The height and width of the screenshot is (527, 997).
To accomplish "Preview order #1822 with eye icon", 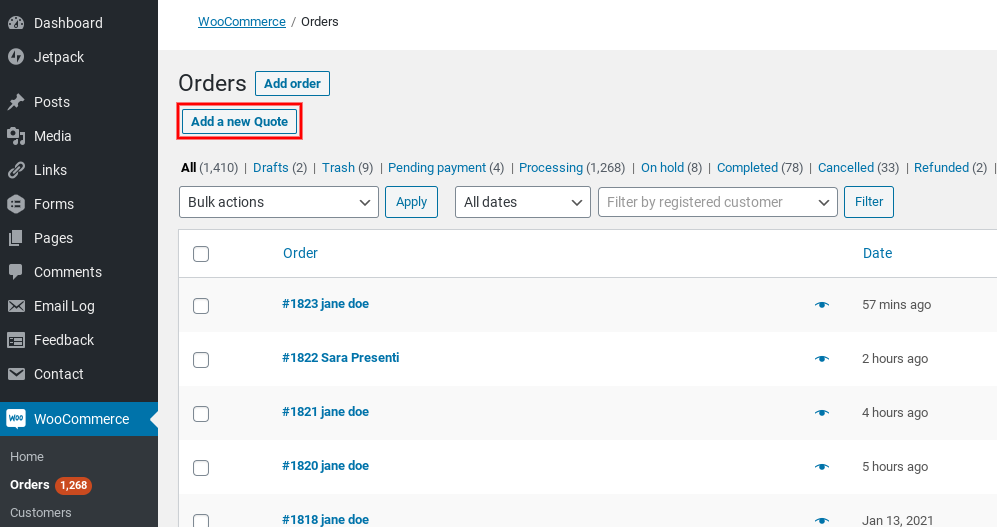I will click(x=822, y=359).
